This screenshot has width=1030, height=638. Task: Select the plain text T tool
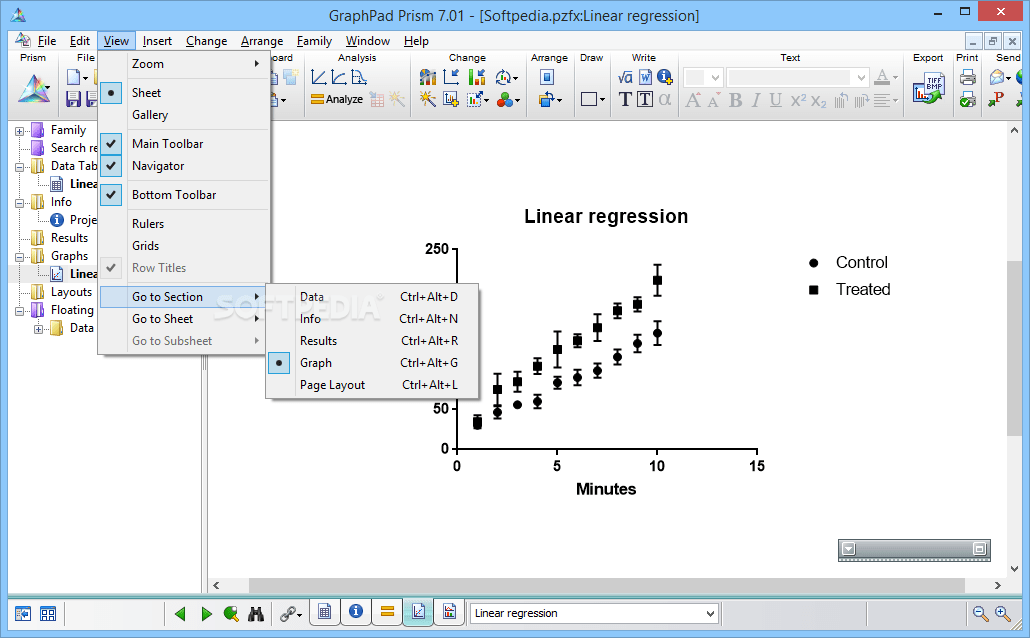625,99
